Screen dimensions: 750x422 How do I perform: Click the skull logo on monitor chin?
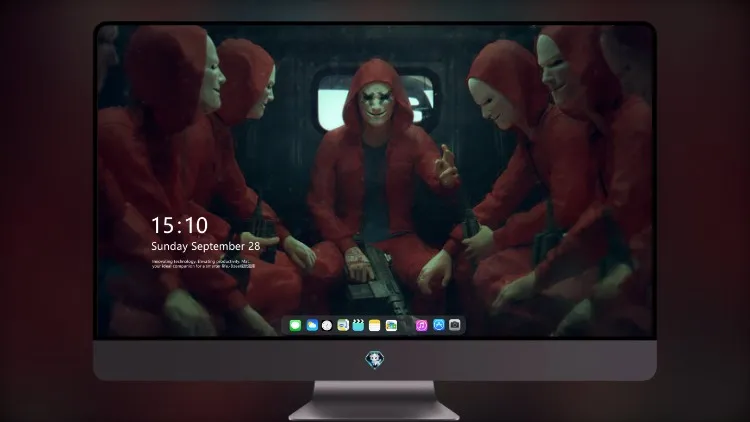(375, 360)
